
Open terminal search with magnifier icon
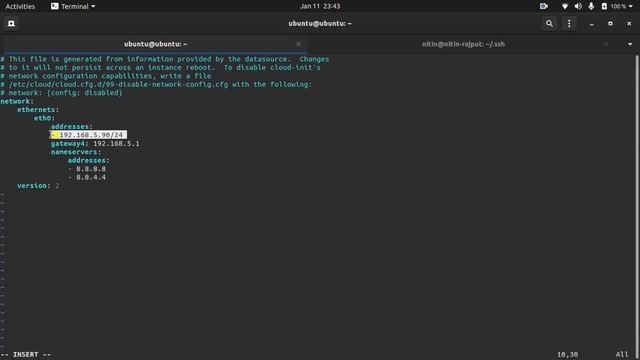tap(549, 24)
